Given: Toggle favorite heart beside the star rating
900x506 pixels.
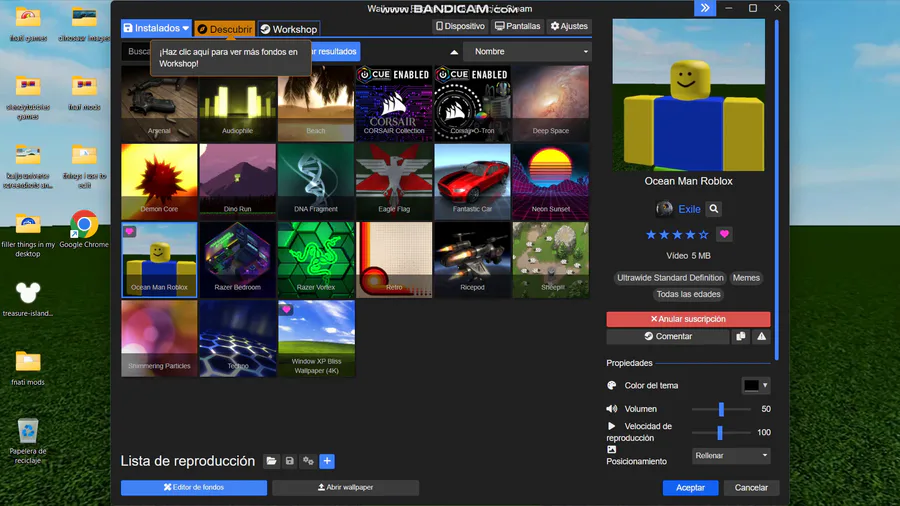Looking at the screenshot, I should [724, 234].
